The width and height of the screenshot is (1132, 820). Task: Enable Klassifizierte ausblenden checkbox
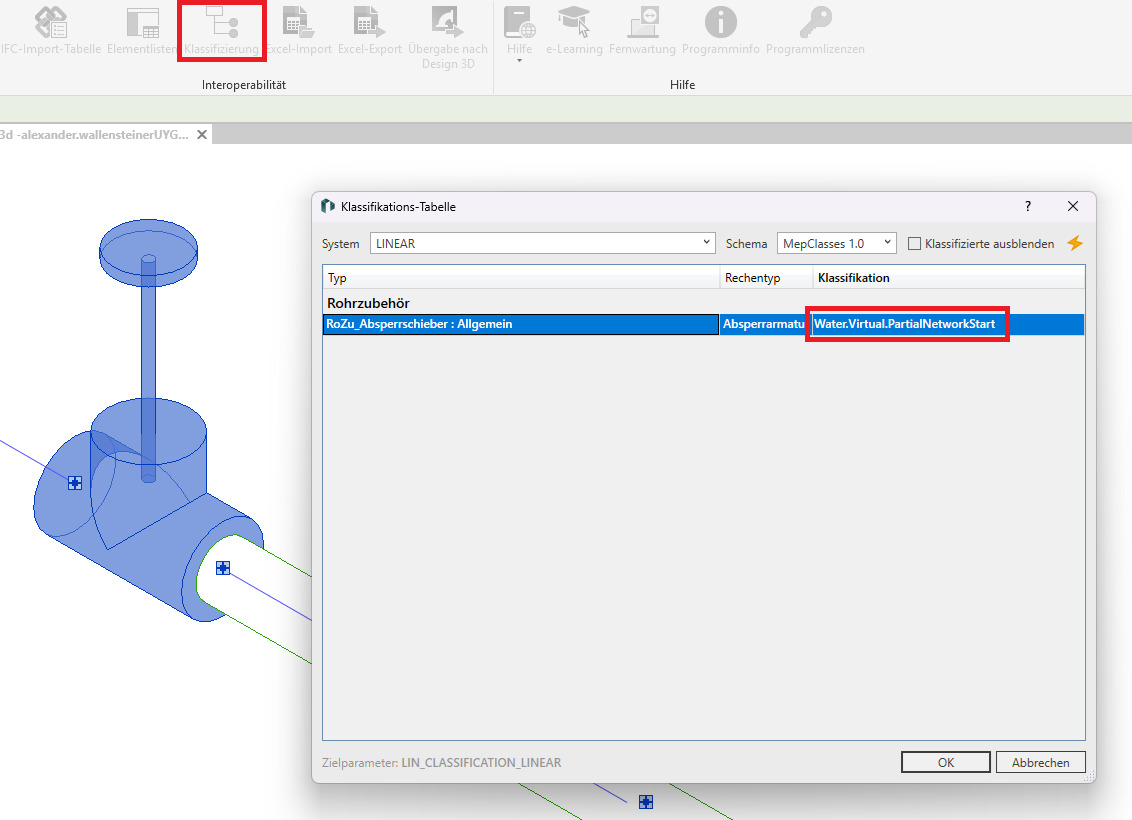click(x=914, y=243)
